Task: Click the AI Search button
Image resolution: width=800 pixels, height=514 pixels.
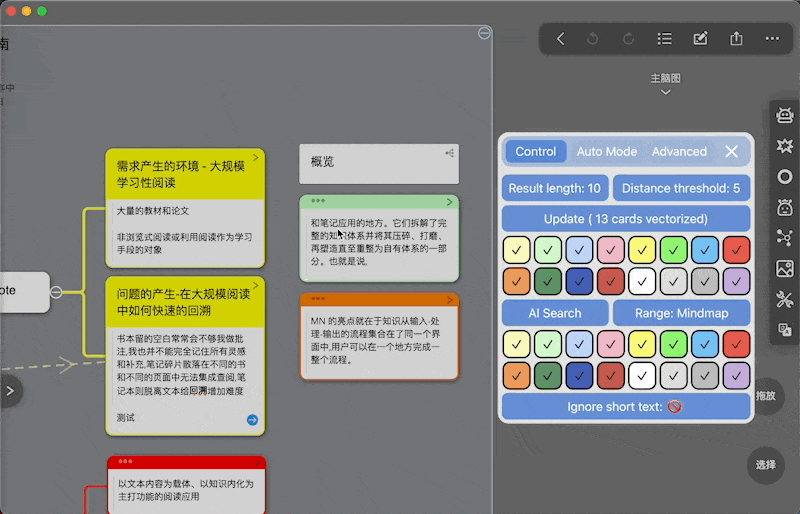Action: (x=555, y=313)
